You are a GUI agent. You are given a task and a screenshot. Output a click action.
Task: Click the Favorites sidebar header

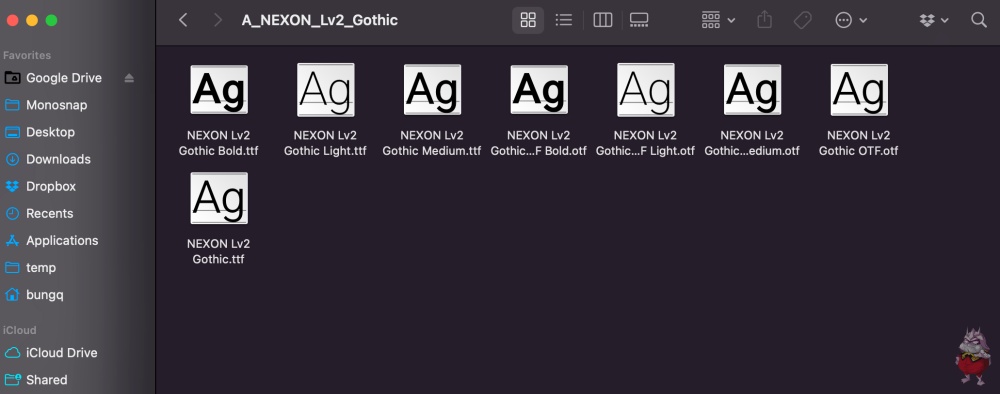click(x=27, y=55)
